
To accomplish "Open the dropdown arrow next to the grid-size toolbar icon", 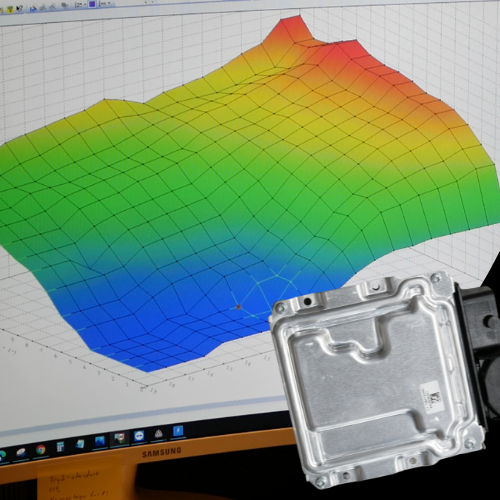I will tap(85, 4).
